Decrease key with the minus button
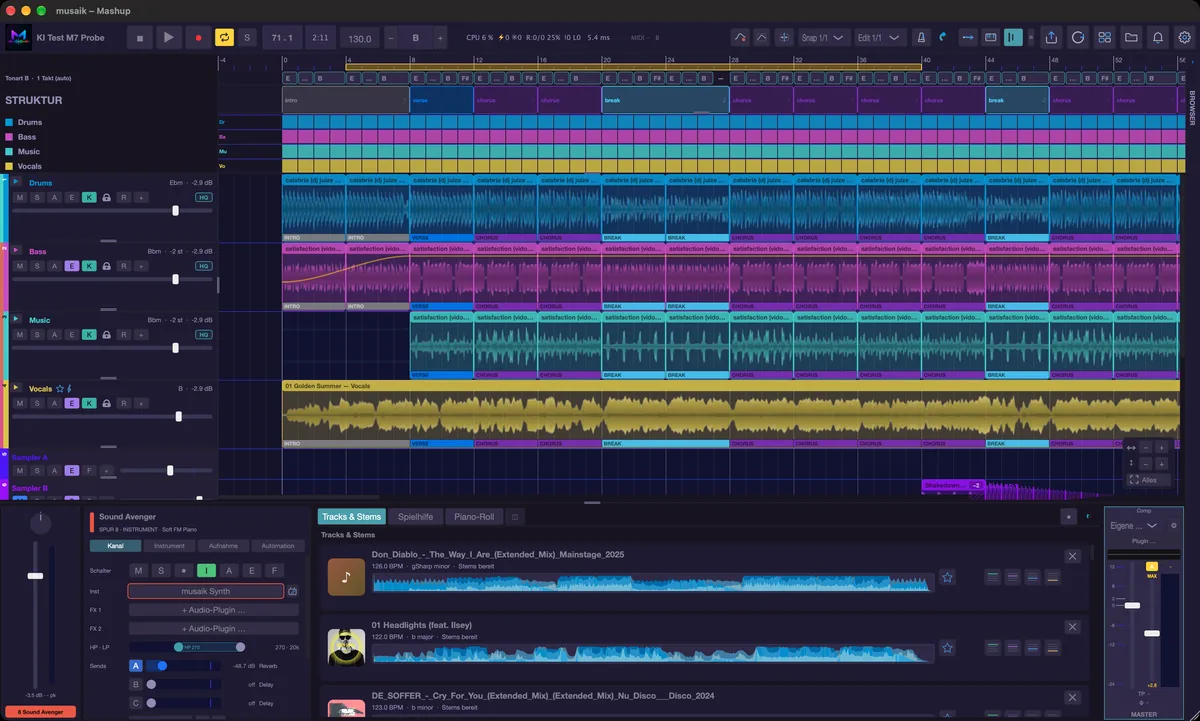This screenshot has width=1200, height=721. click(390, 38)
